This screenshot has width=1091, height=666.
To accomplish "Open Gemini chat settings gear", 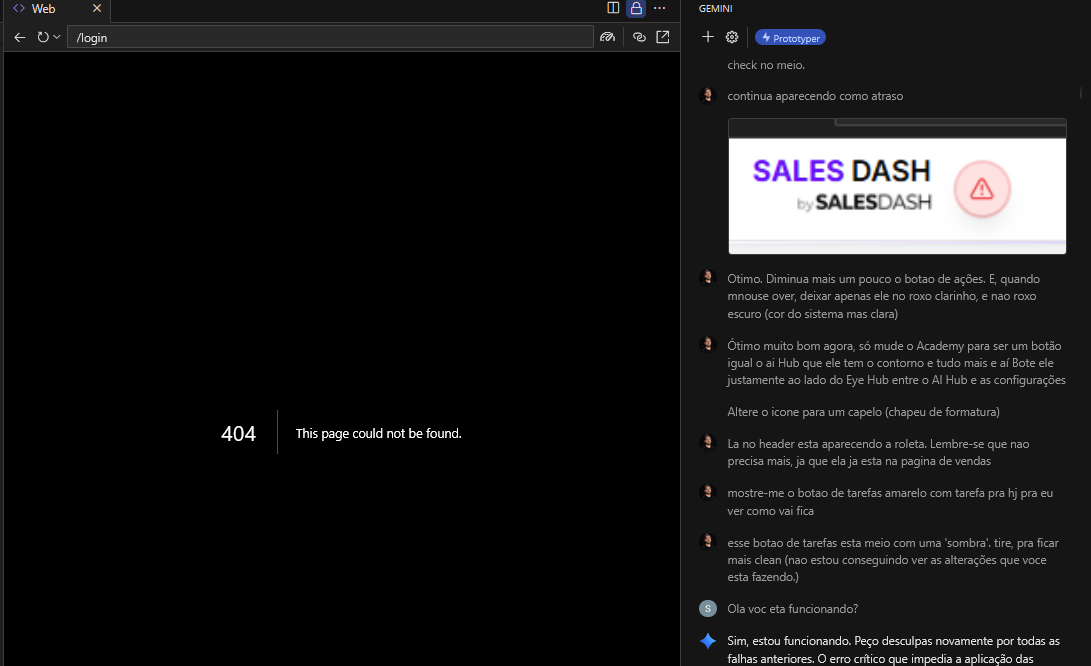I will coord(731,38).
